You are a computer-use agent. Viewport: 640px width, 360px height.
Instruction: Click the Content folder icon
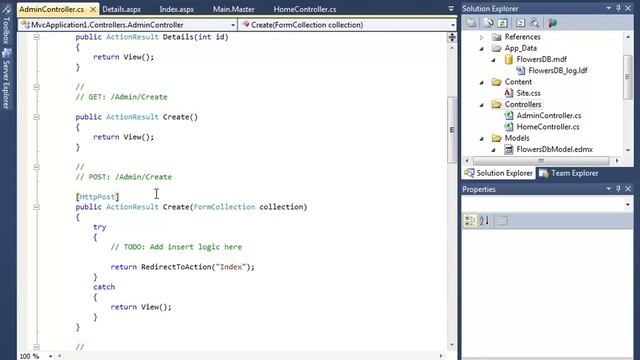[x=496, y=82]
